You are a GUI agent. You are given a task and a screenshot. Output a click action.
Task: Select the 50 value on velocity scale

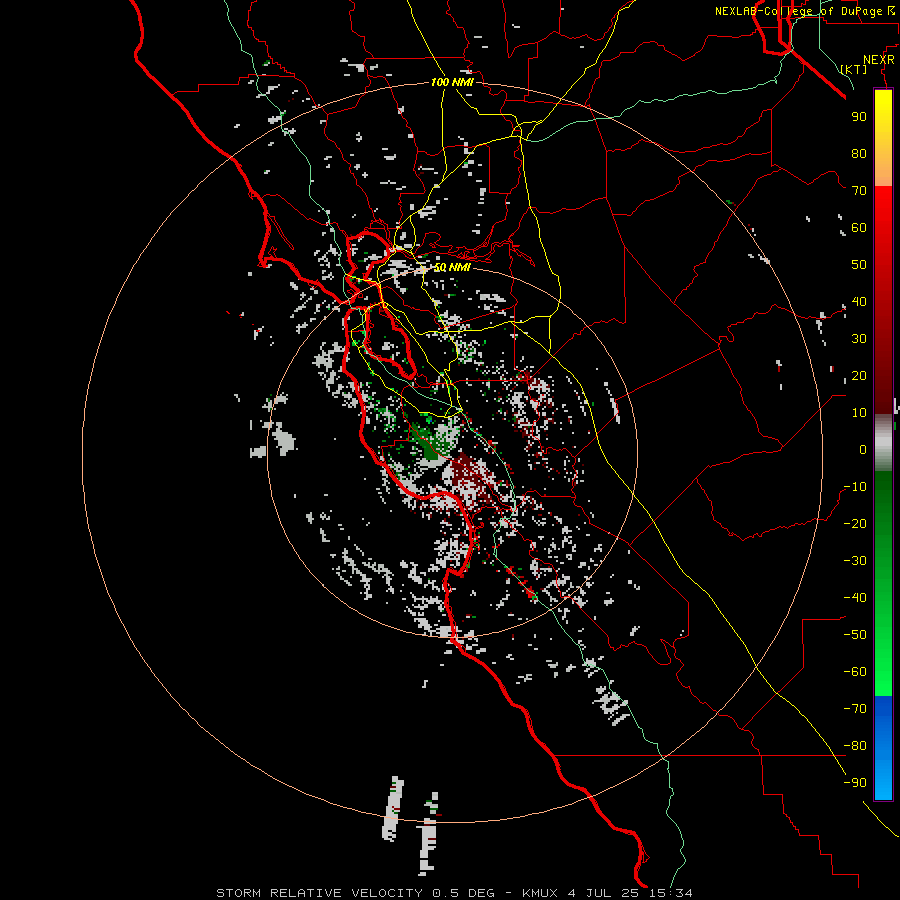(x=859, y=265)
